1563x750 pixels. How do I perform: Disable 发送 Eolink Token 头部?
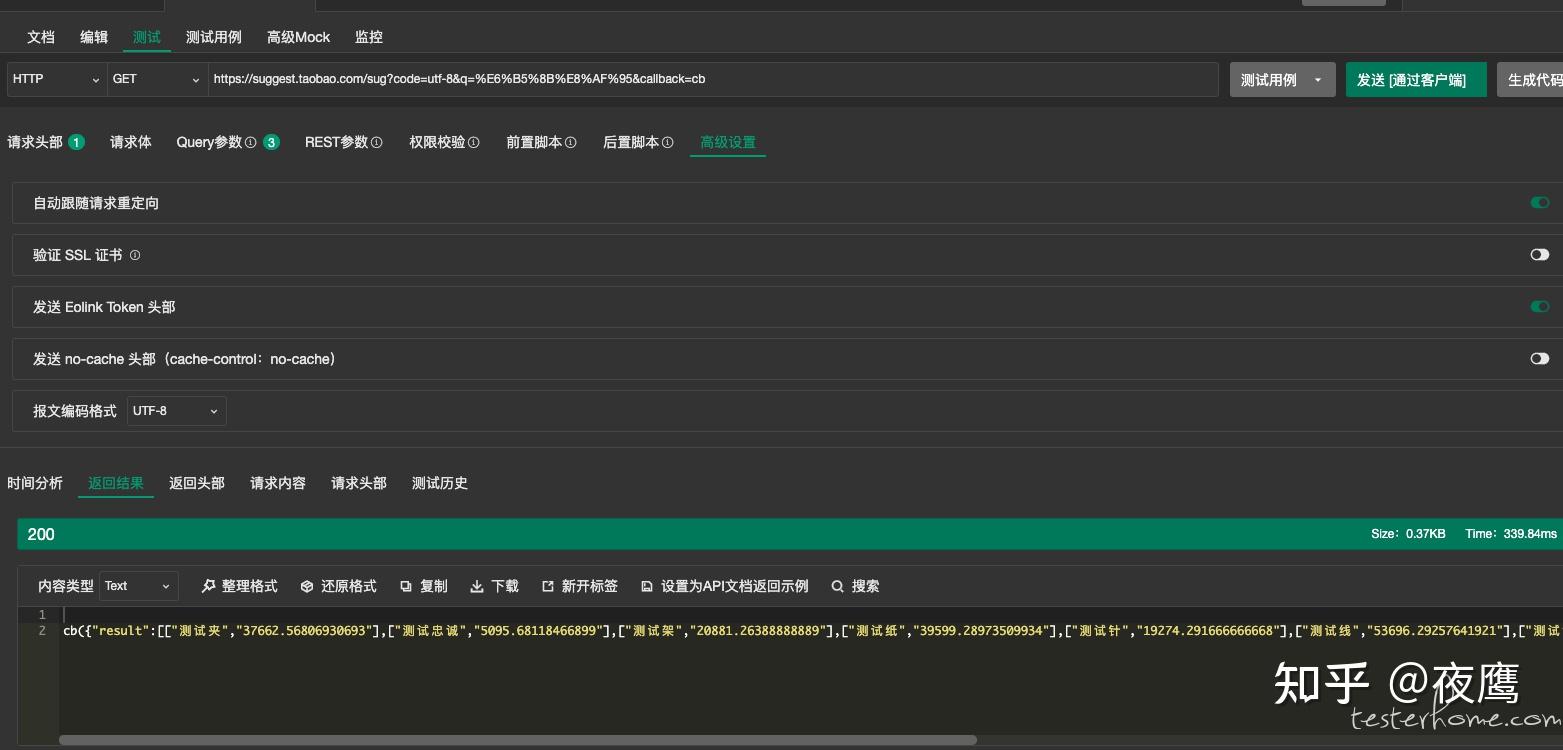tap(1539, 307)
